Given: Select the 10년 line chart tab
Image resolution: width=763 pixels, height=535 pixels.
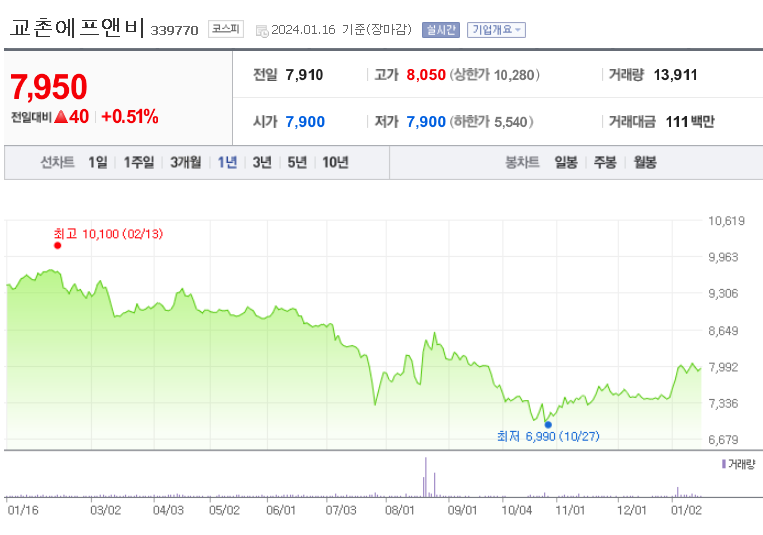Looking at the screenshot, I should coord(335,162).
